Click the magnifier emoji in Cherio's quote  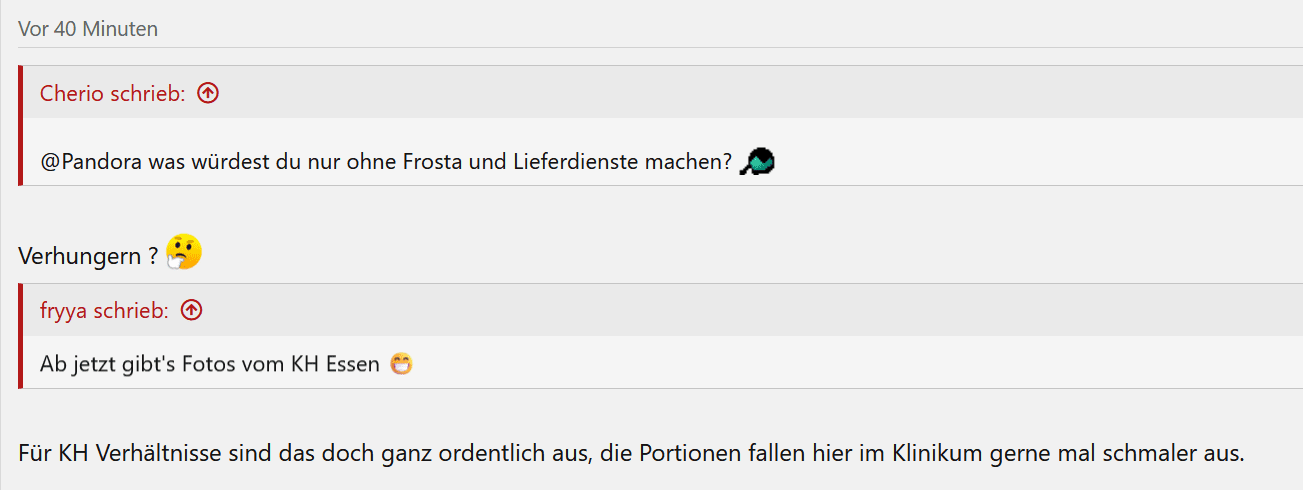(758, 161)
